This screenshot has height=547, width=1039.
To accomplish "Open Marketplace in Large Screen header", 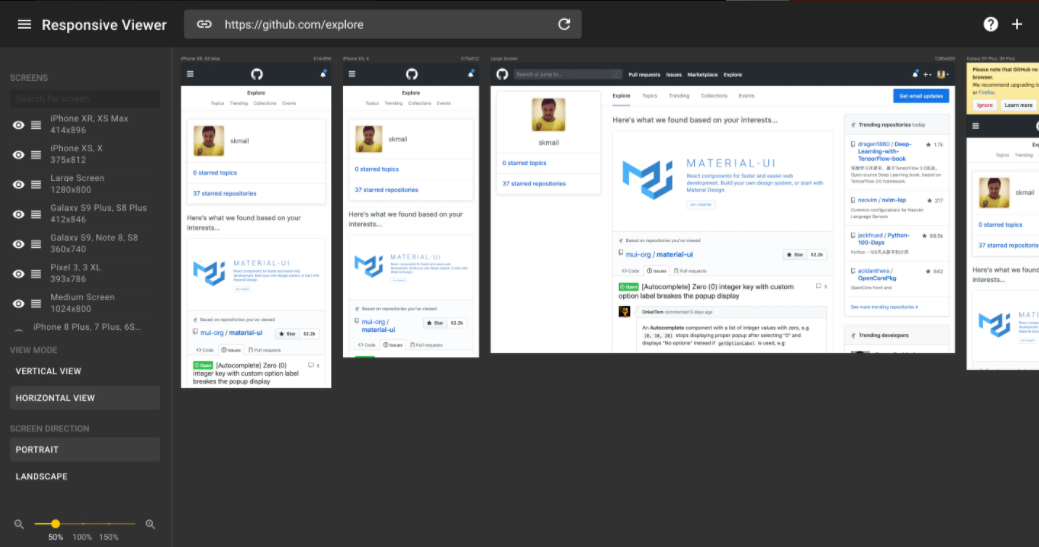I will coord(702,75).
